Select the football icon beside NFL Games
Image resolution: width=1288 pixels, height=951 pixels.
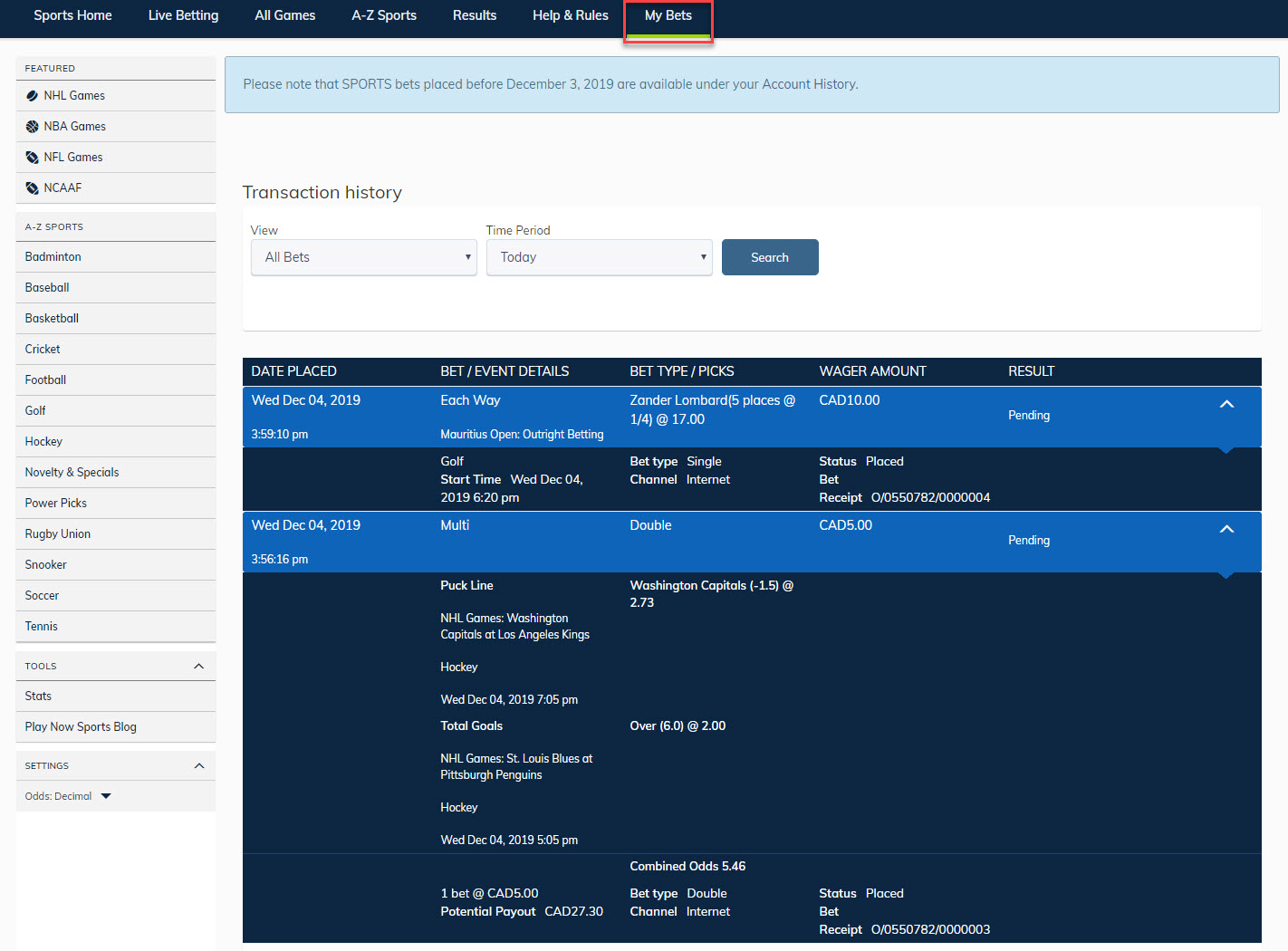tap(32, 157)
